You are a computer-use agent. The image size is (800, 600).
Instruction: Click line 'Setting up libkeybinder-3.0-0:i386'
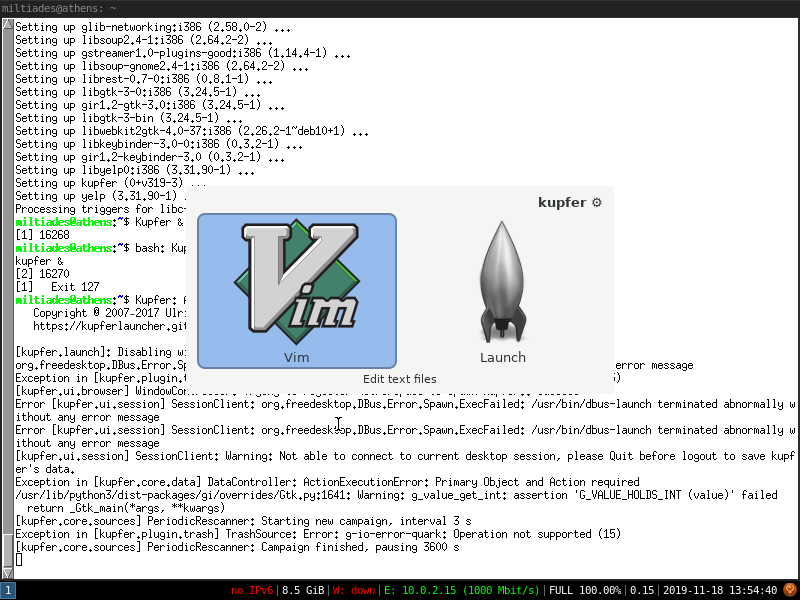pos(159,144)
